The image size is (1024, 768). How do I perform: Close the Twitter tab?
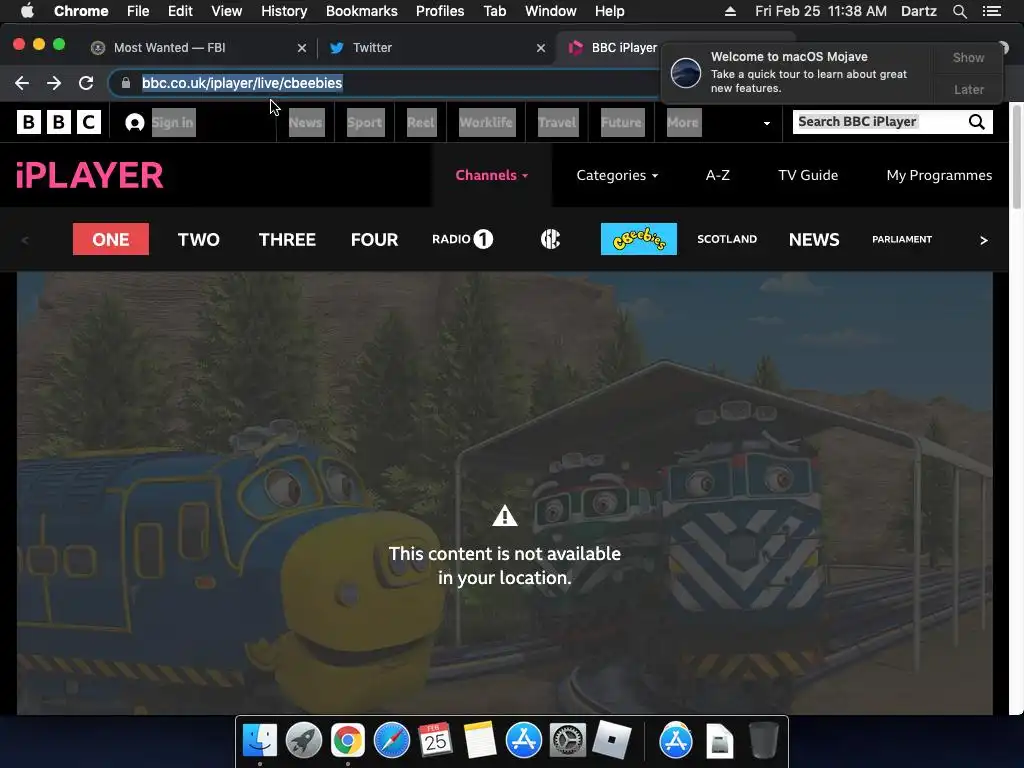click(x=541, y=48)
